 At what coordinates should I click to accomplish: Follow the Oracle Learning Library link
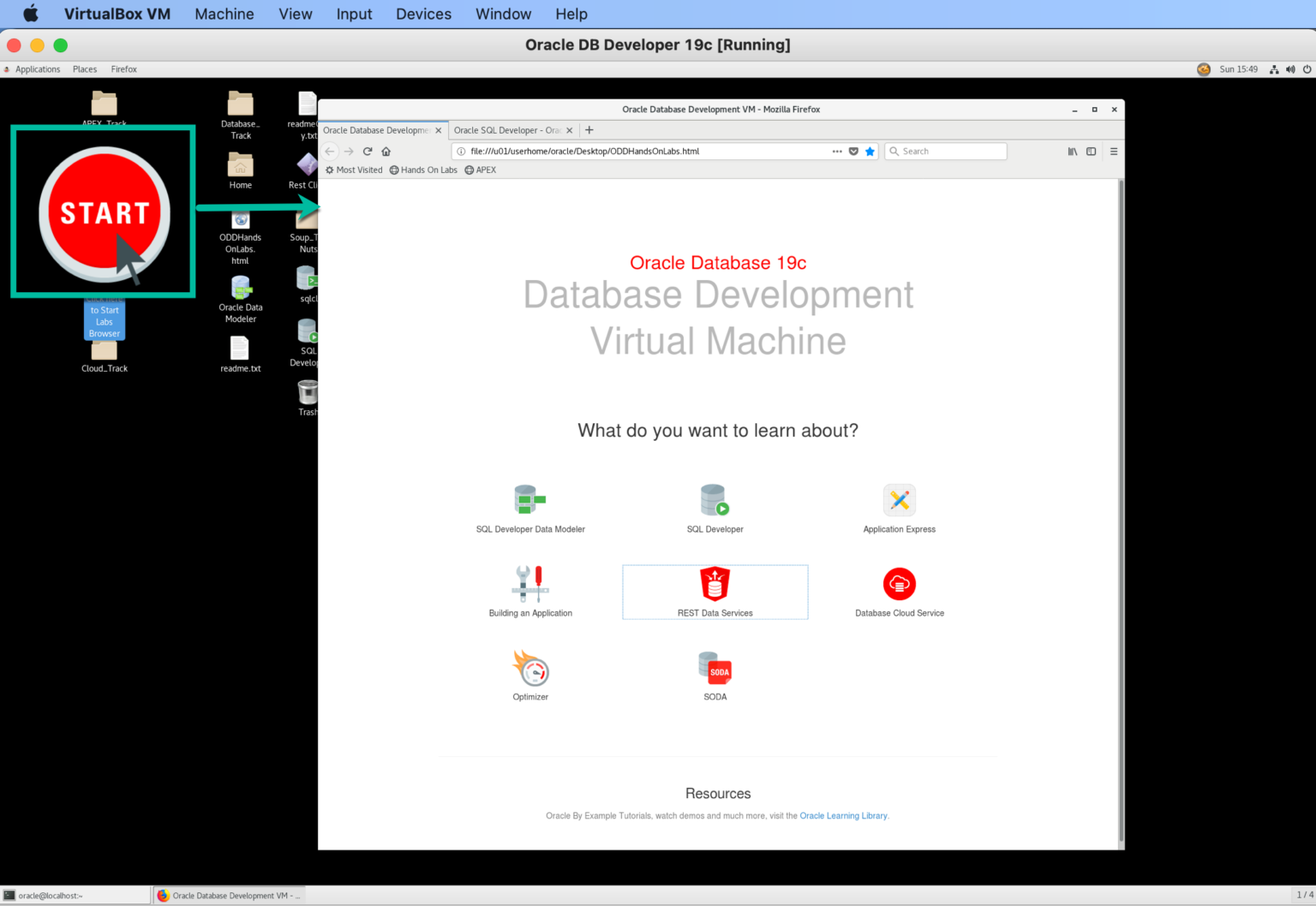click(843, 815)
